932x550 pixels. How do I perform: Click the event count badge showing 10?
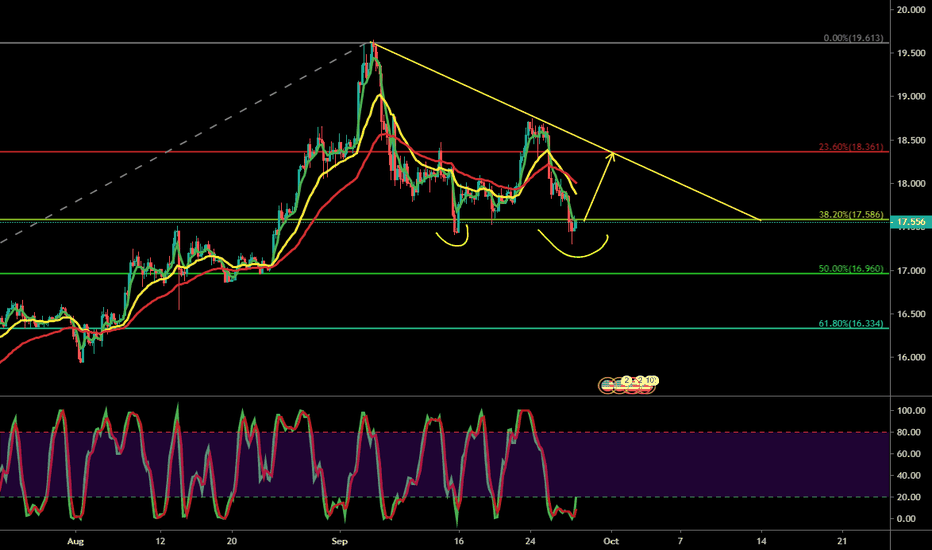pyautogui.click(x=651, y=380)
